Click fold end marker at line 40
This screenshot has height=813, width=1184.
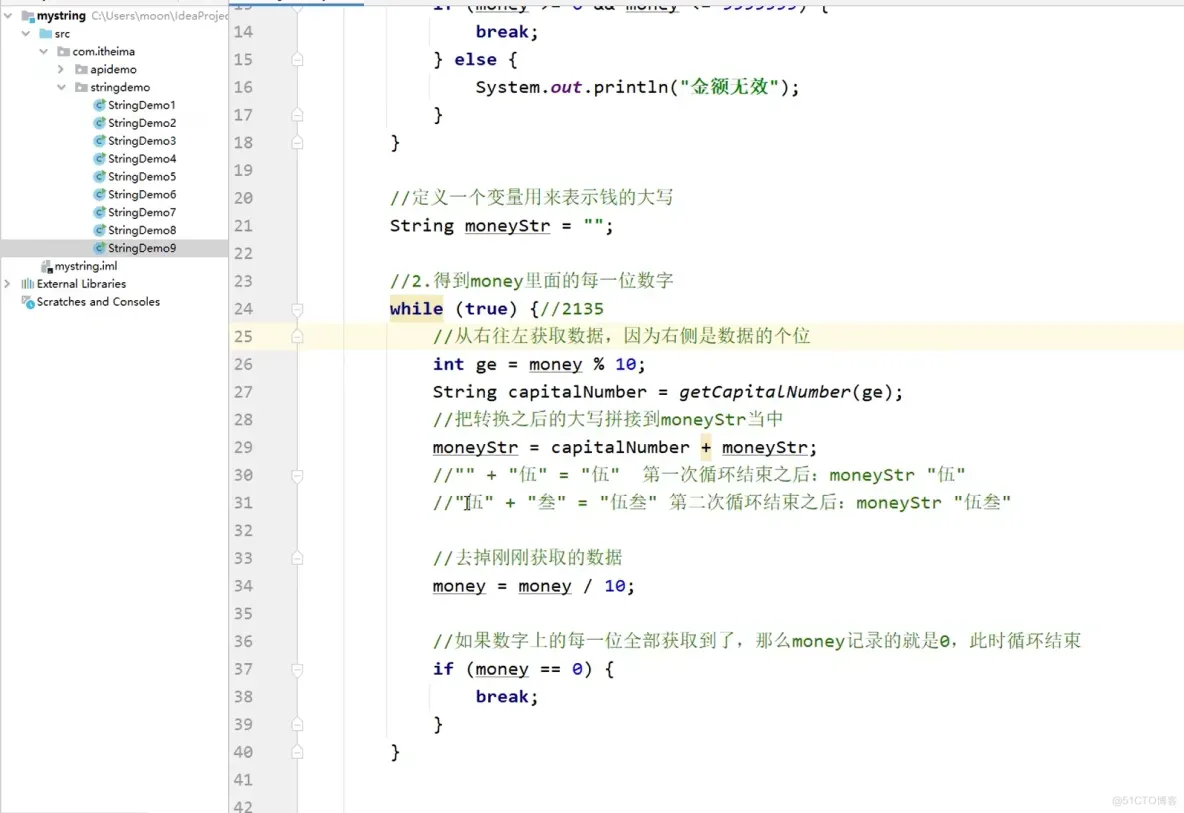pos(298,752)
